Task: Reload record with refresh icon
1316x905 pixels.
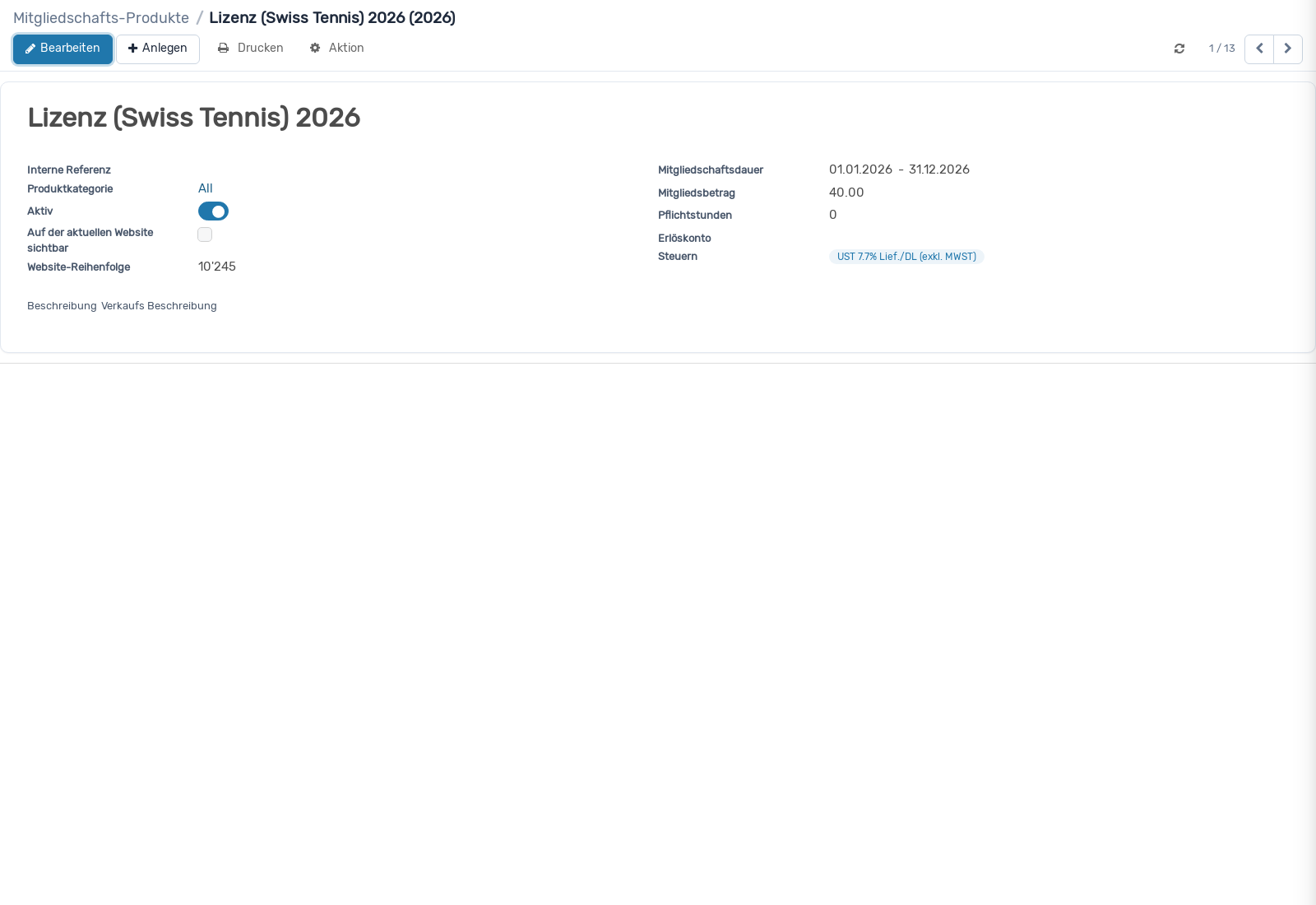Action: coord(1179,49)
